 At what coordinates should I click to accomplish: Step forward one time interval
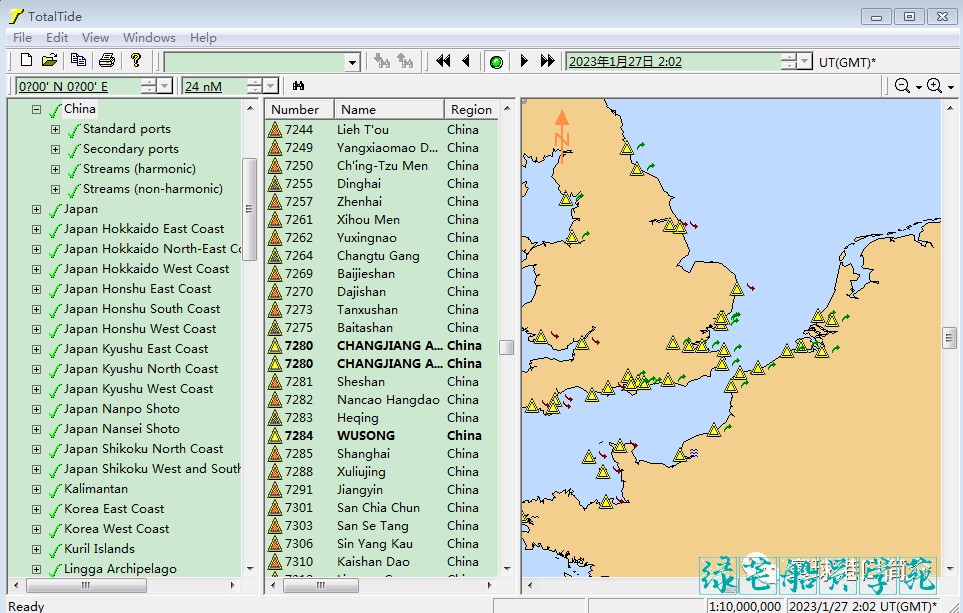pos(524,61)
